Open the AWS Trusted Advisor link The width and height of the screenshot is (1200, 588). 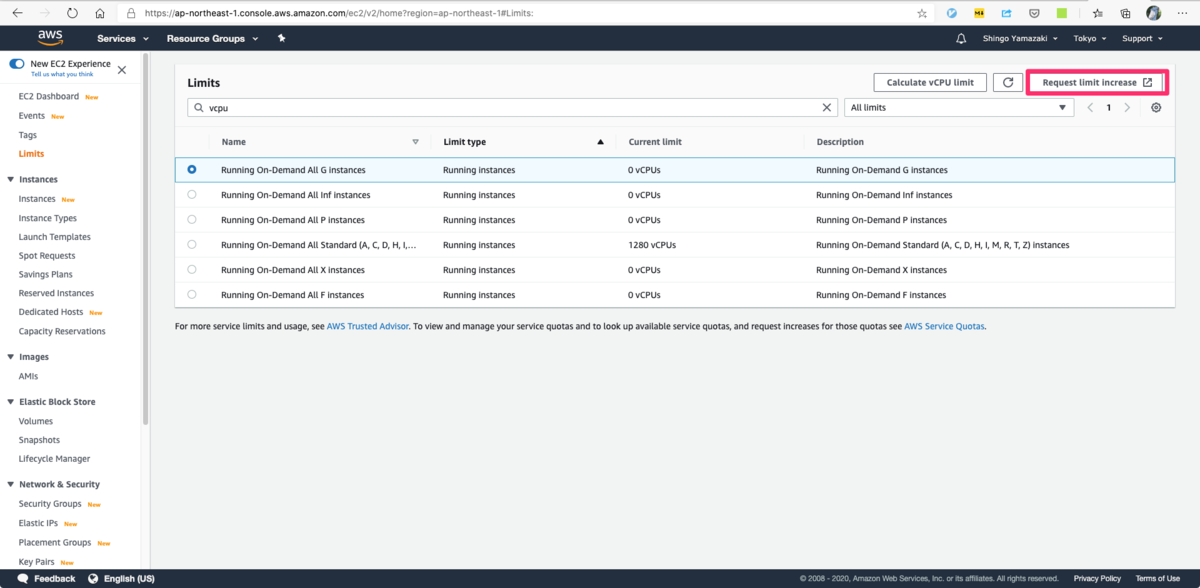(367, 326)
